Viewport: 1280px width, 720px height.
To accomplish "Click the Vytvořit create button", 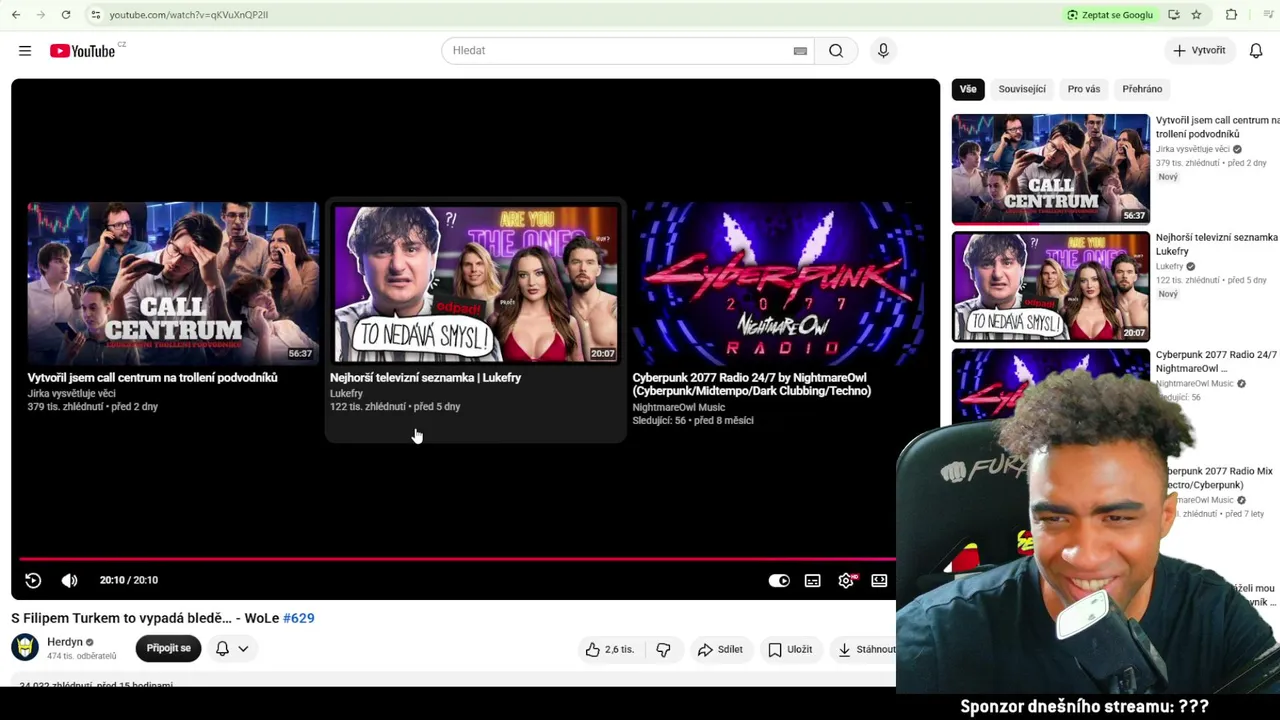I will [x=1199, y=51].
